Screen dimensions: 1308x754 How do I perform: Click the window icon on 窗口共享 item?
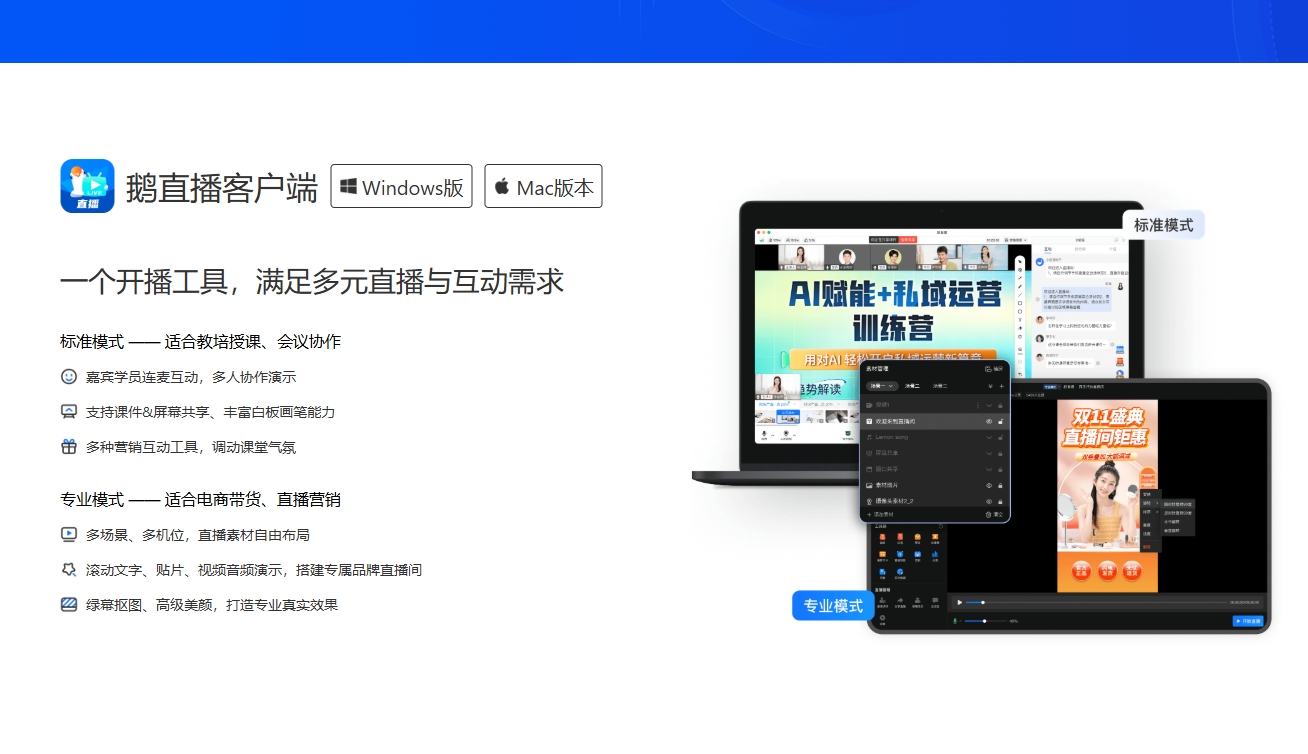[x=869, y=469]
